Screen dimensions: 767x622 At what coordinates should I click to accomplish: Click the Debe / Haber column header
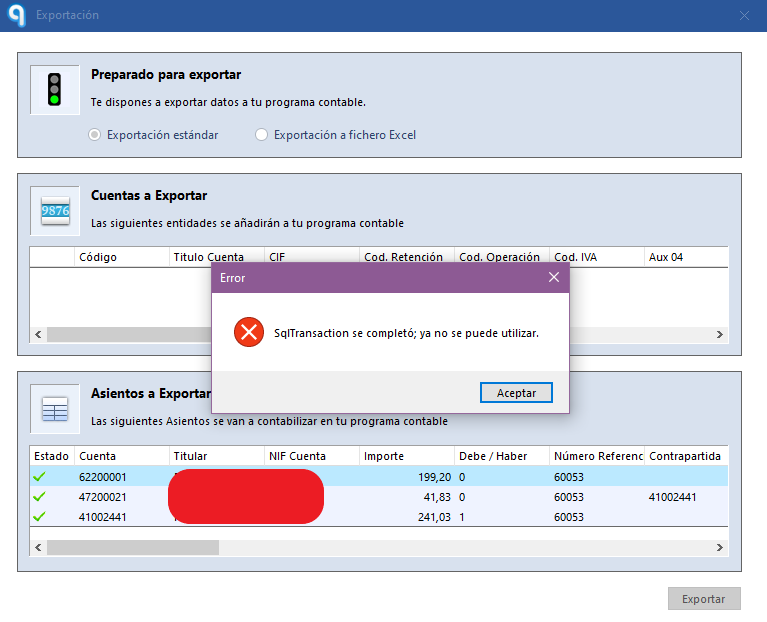[x=502, y=456]
